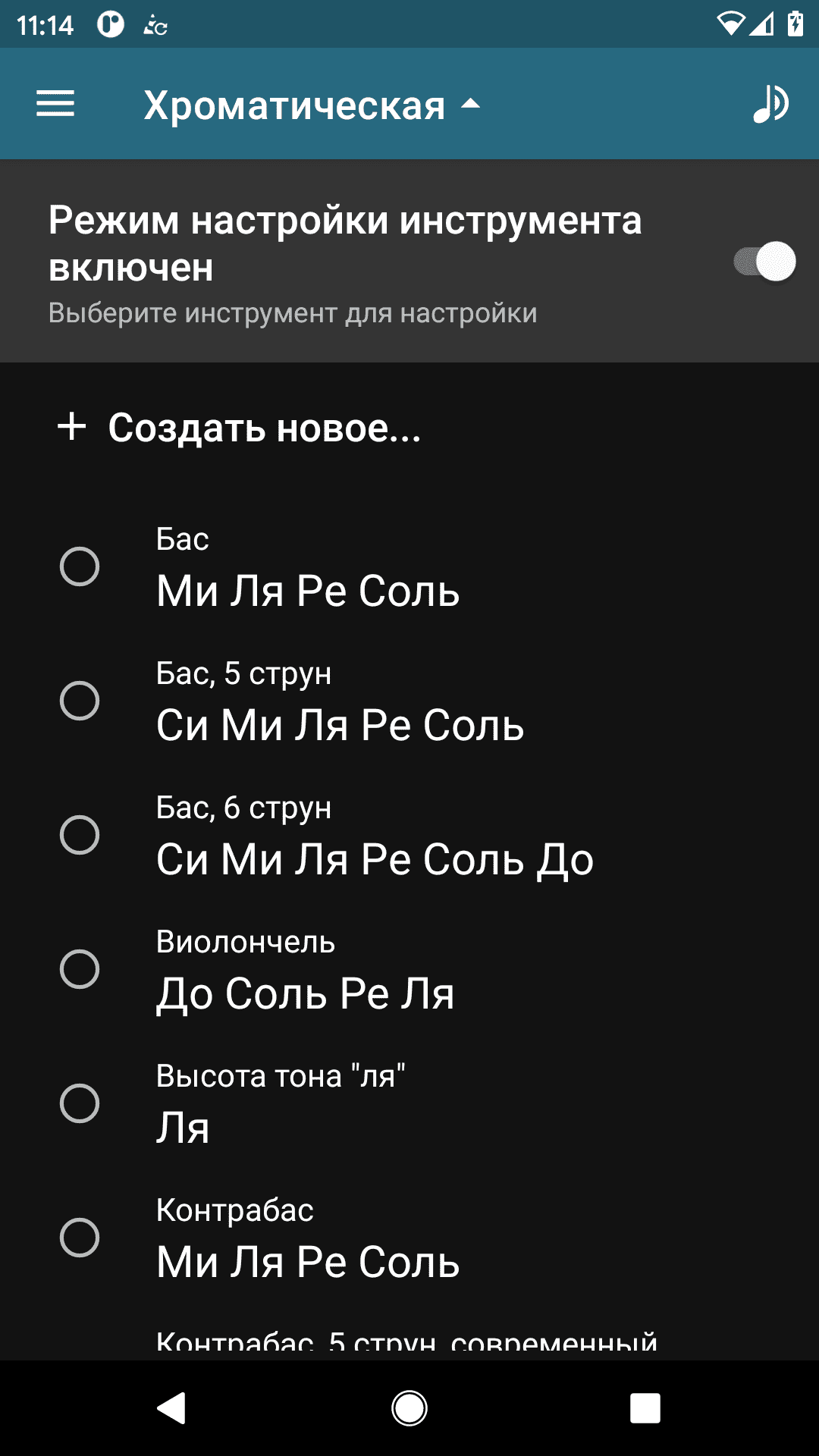
Task: Select the Бас, 5 струн radio button
Action: [x=80, y=701]
